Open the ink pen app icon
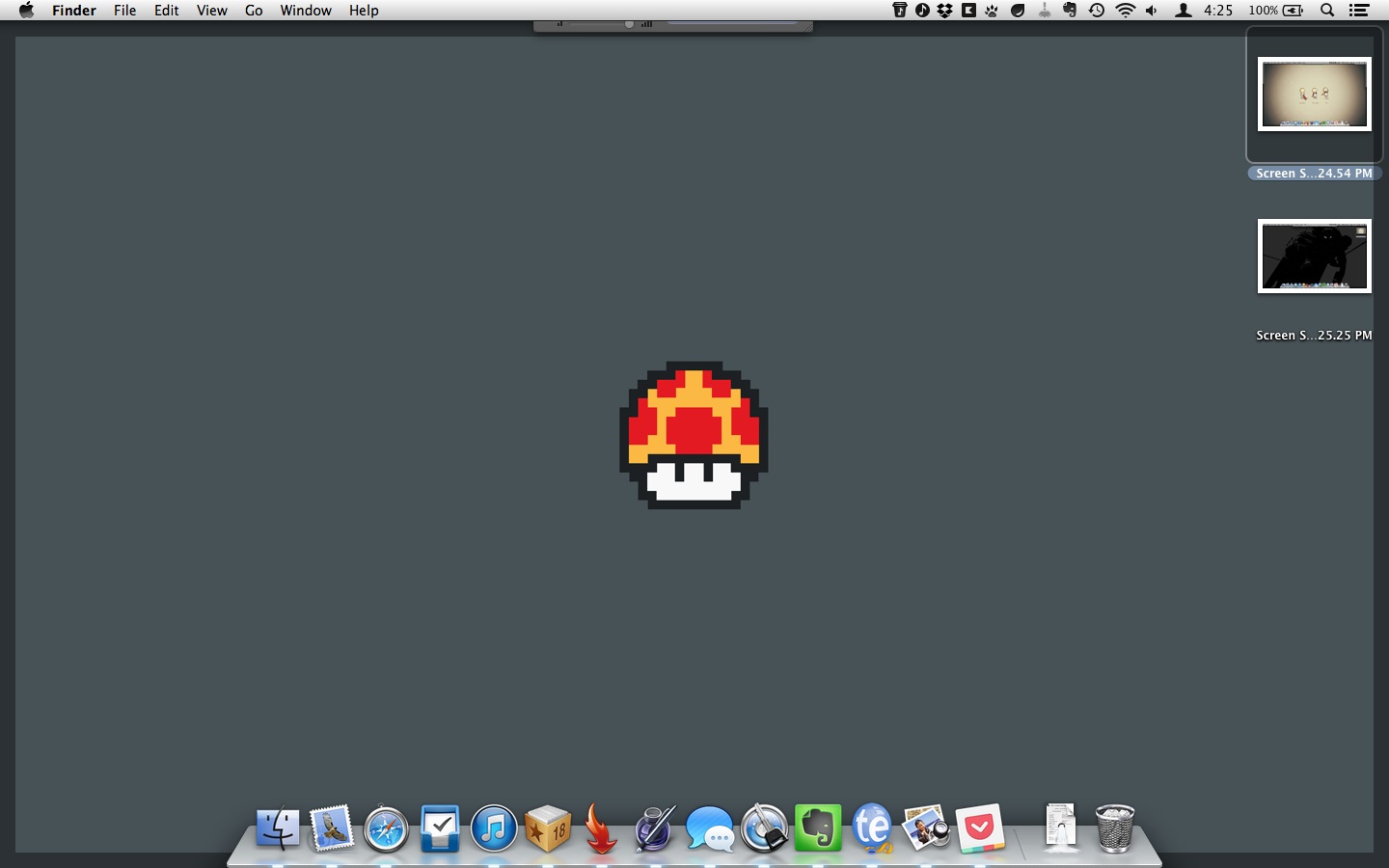1389x868 pixels. coord(655,827)
